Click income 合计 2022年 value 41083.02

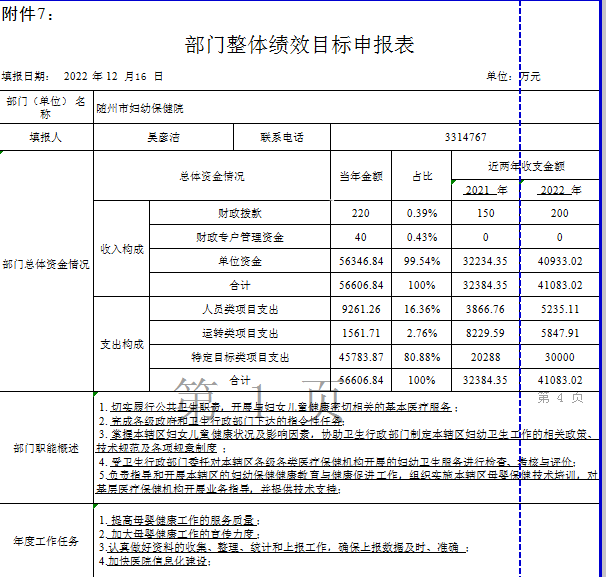(x=560, y=285)
